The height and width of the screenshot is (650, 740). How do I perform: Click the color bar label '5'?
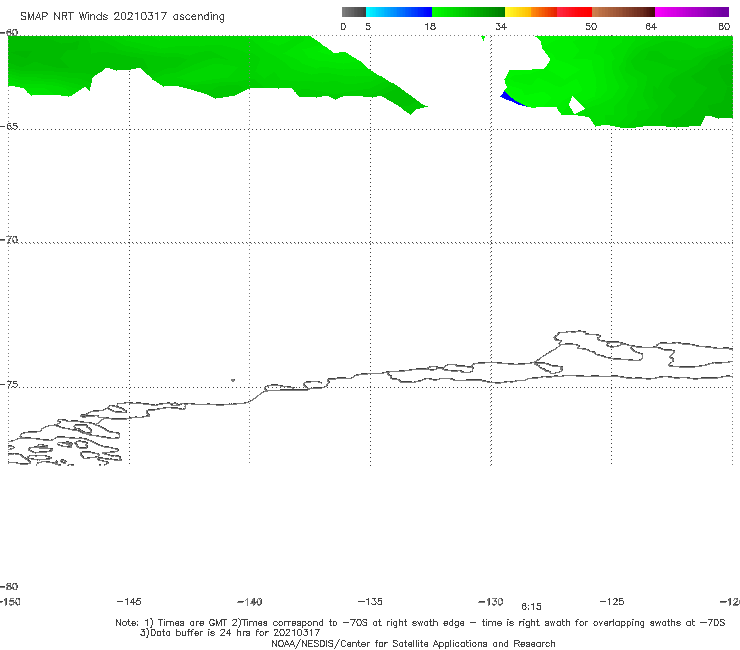coord(368,26)
